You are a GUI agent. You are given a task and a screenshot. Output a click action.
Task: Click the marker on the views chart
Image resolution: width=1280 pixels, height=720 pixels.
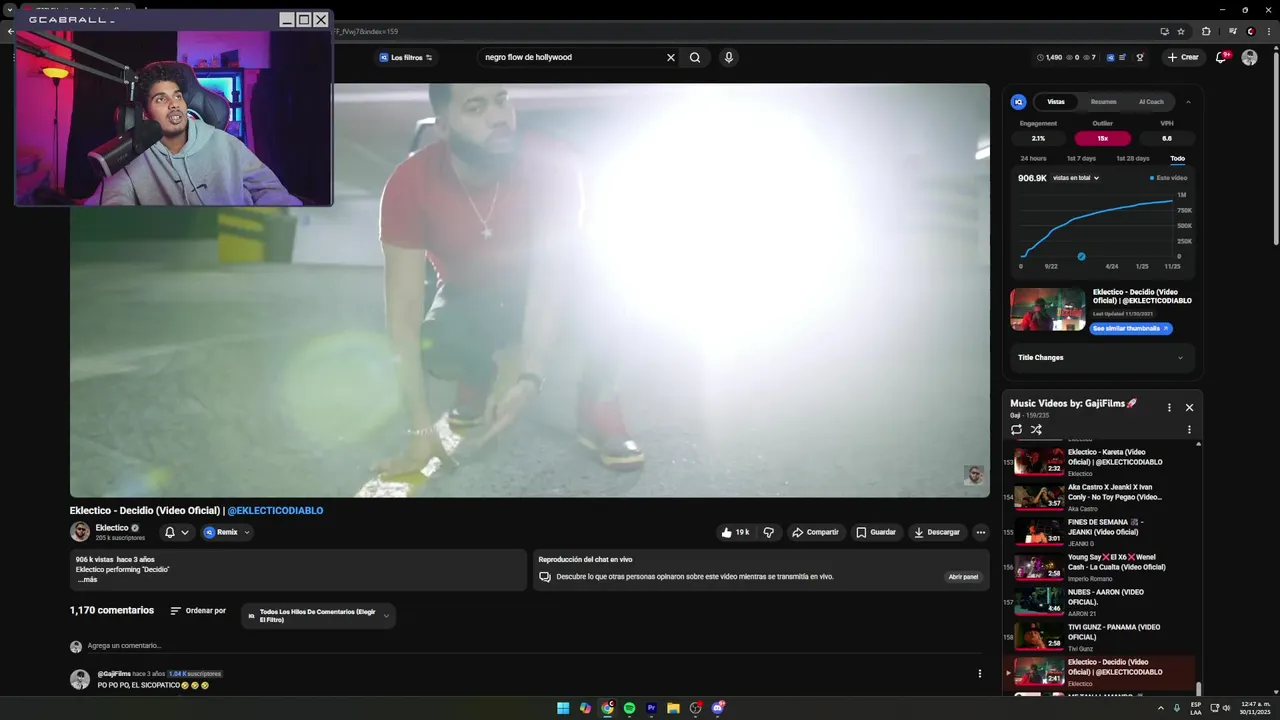pyautogui.click(x=1081, y=257)
